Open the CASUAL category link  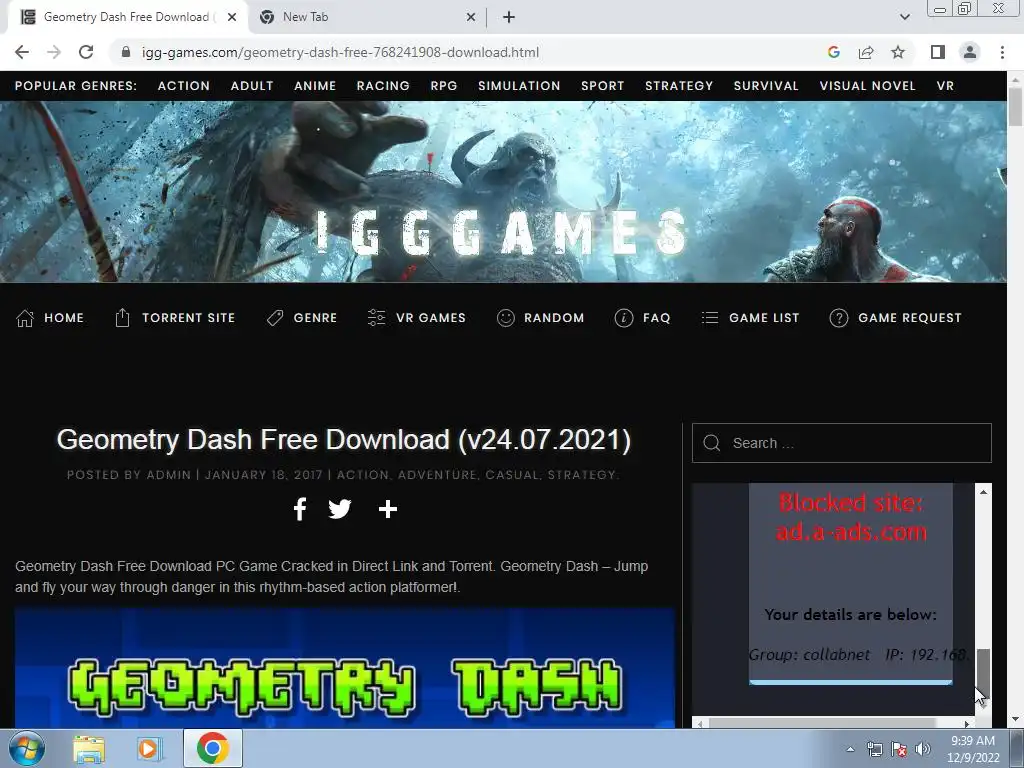pos(513,475)
